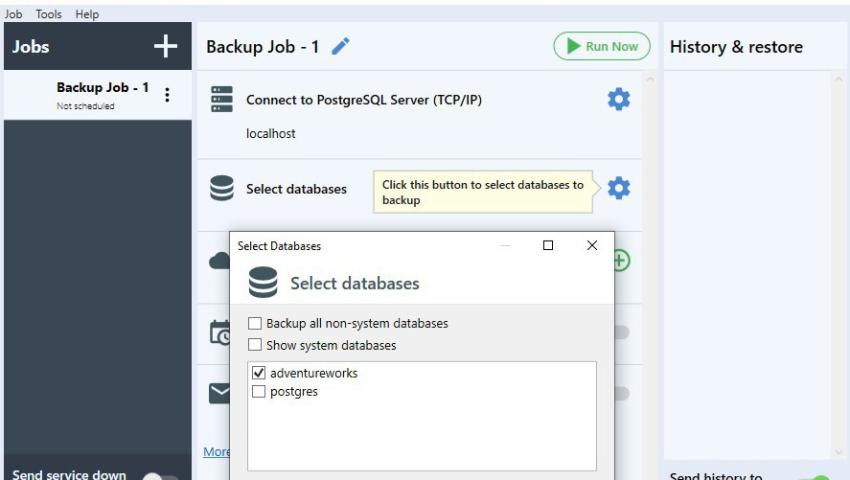Viewport: 850px width, 480px height.
Task: Open PostgreSQL connection settings gear
Action: [619, 99]
